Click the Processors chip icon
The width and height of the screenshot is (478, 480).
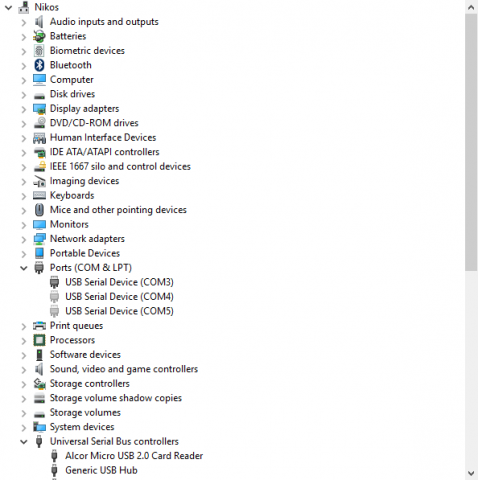pos(39,340)
